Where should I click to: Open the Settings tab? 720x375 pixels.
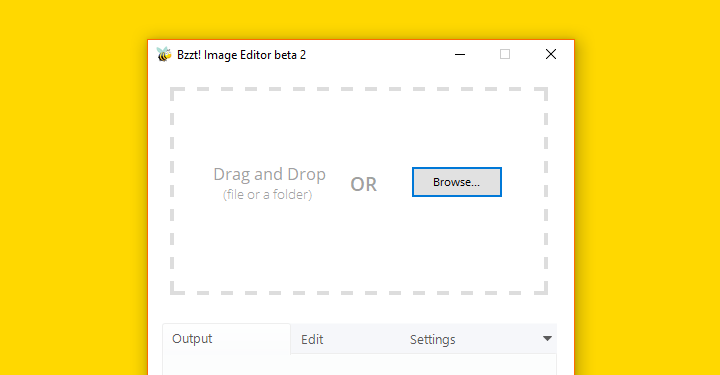pos(433,340)
